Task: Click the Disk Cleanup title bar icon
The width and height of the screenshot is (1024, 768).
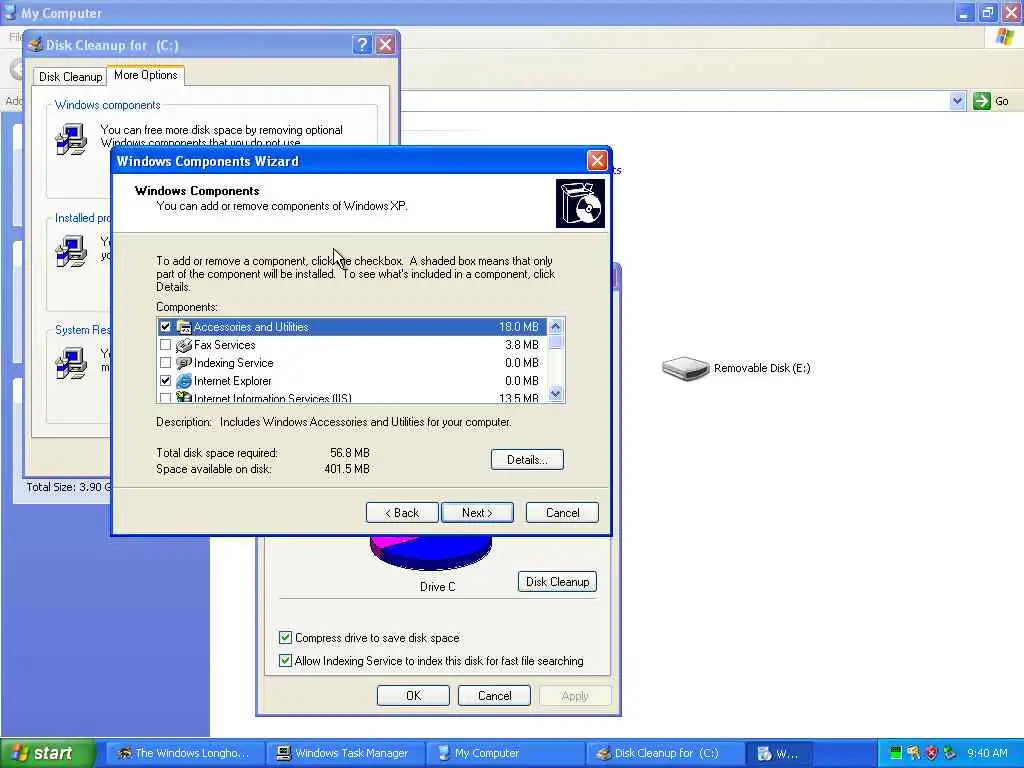Action: pos(35,45)
